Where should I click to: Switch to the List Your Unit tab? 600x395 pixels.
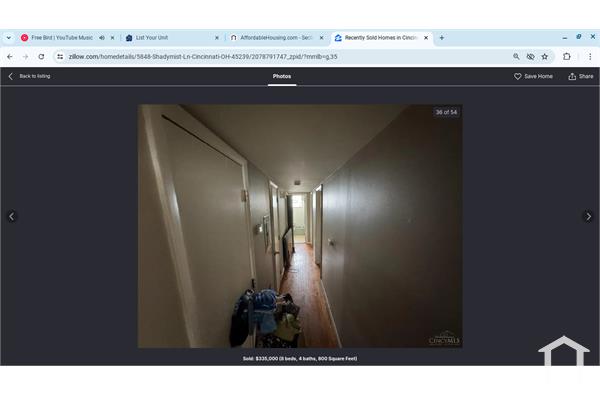pyautogui.click(x=152, y=38)
